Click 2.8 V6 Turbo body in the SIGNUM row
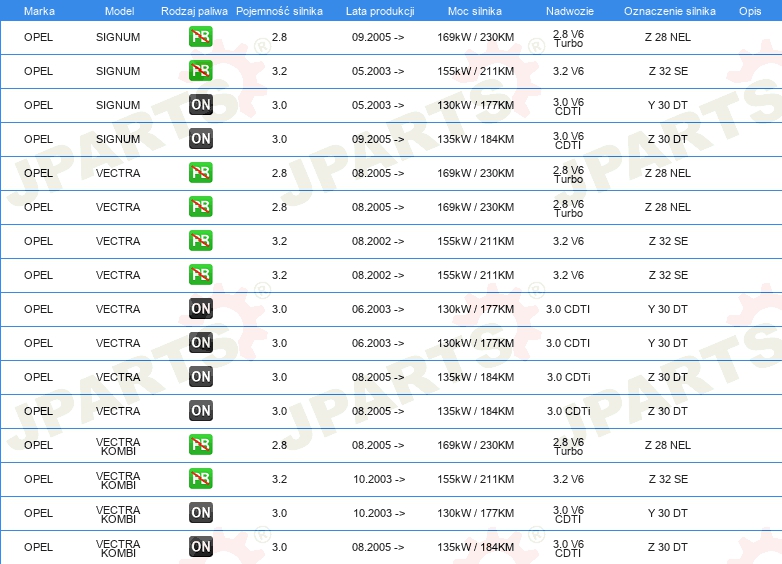The image size is (782, 564). (569, 38)
